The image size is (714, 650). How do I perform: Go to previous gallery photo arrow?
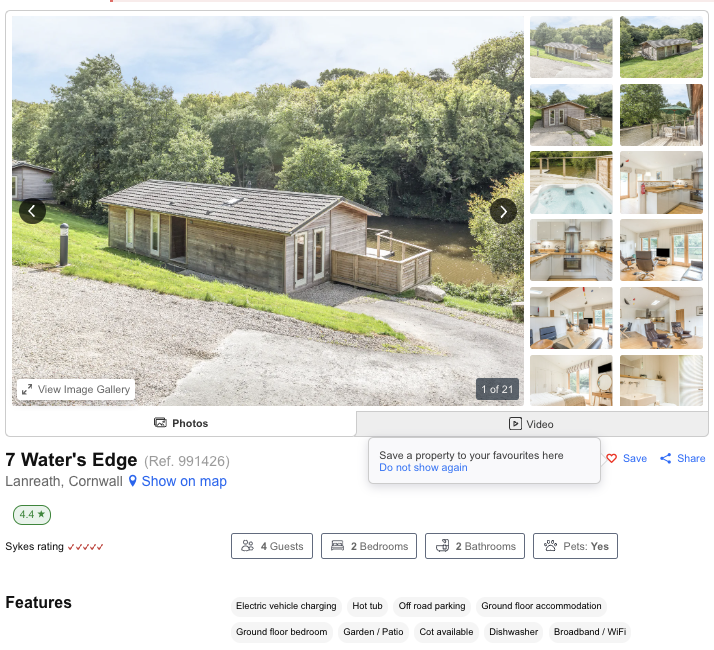(32, 211)
